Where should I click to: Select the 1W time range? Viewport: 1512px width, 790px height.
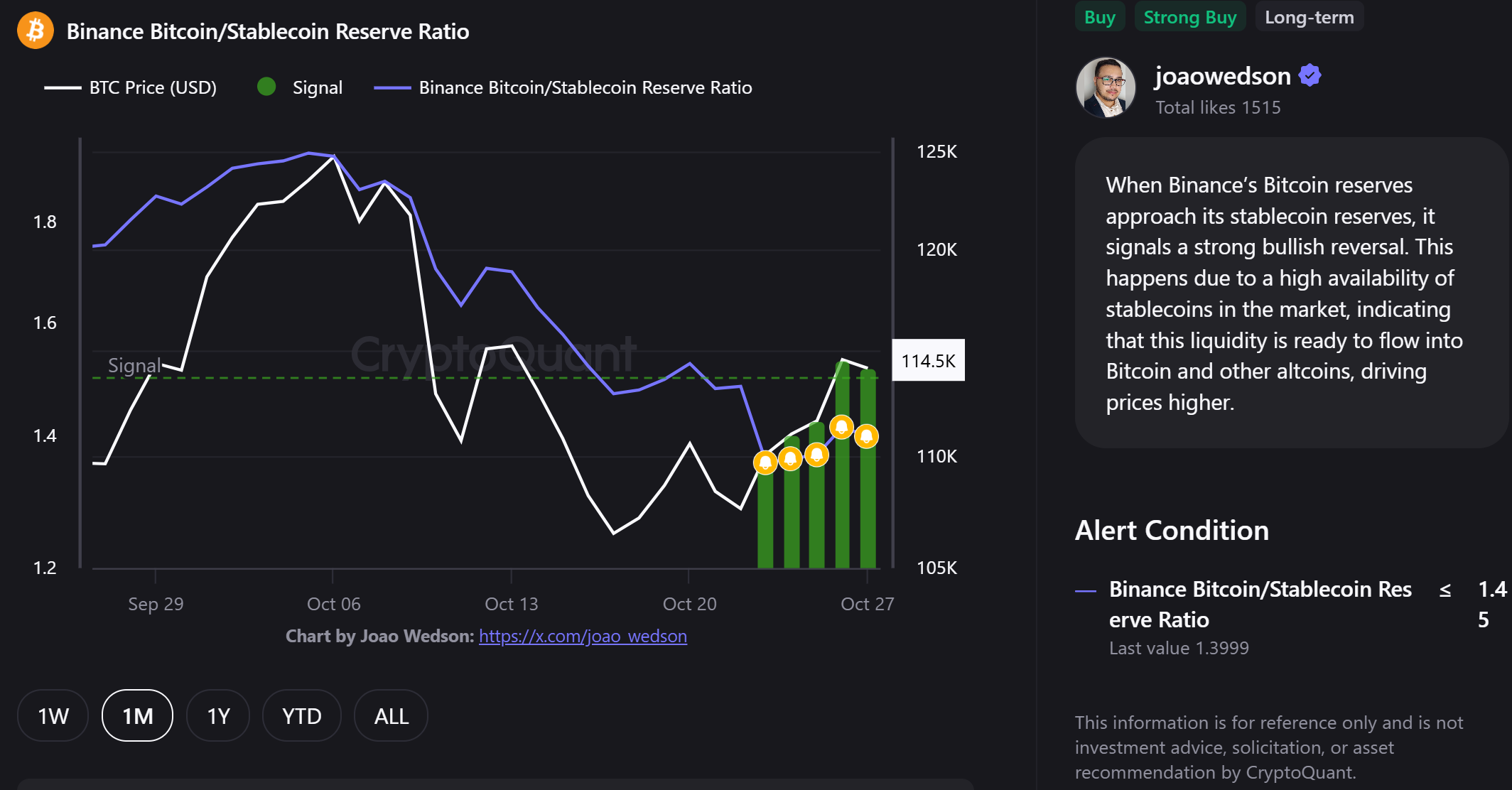[x=53, y=715]
